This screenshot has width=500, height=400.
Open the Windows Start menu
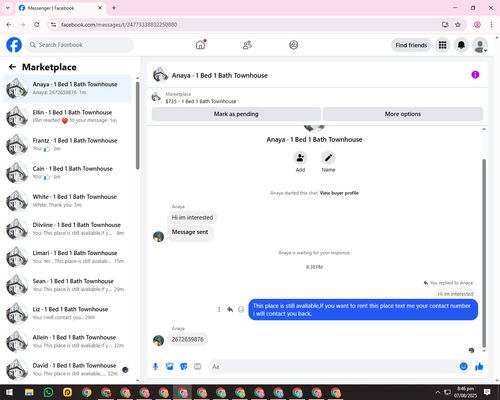coord(9,392)
